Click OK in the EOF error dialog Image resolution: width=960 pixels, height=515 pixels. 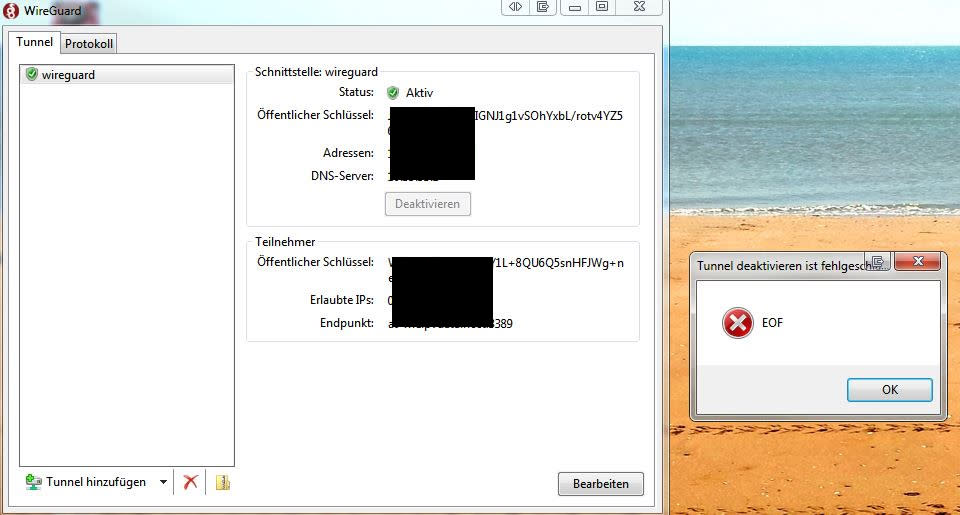point(890,389)
